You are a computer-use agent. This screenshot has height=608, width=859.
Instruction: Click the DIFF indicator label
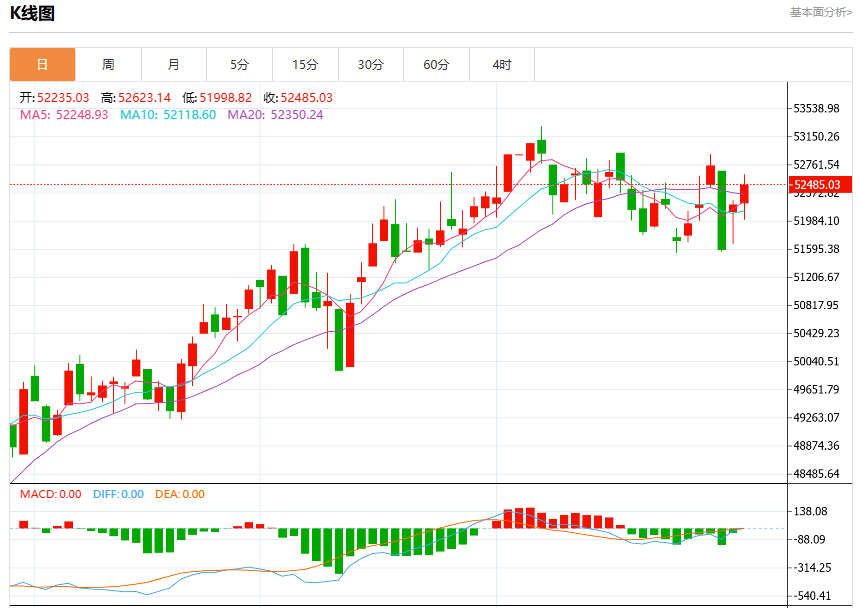(x=118, y=494)
